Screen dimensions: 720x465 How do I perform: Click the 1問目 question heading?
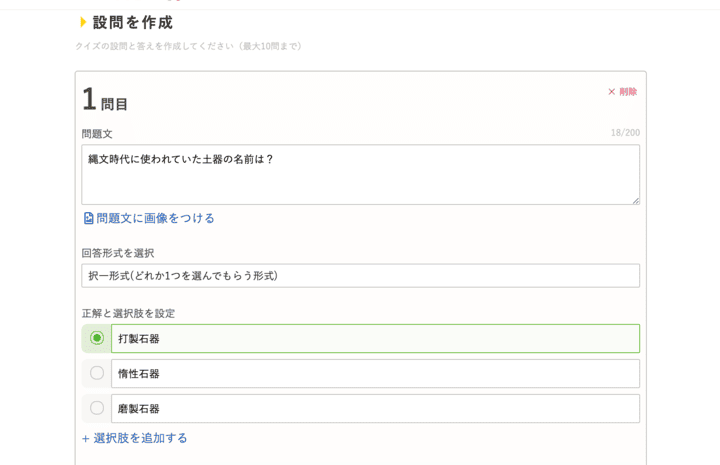(x=105, y=100)
